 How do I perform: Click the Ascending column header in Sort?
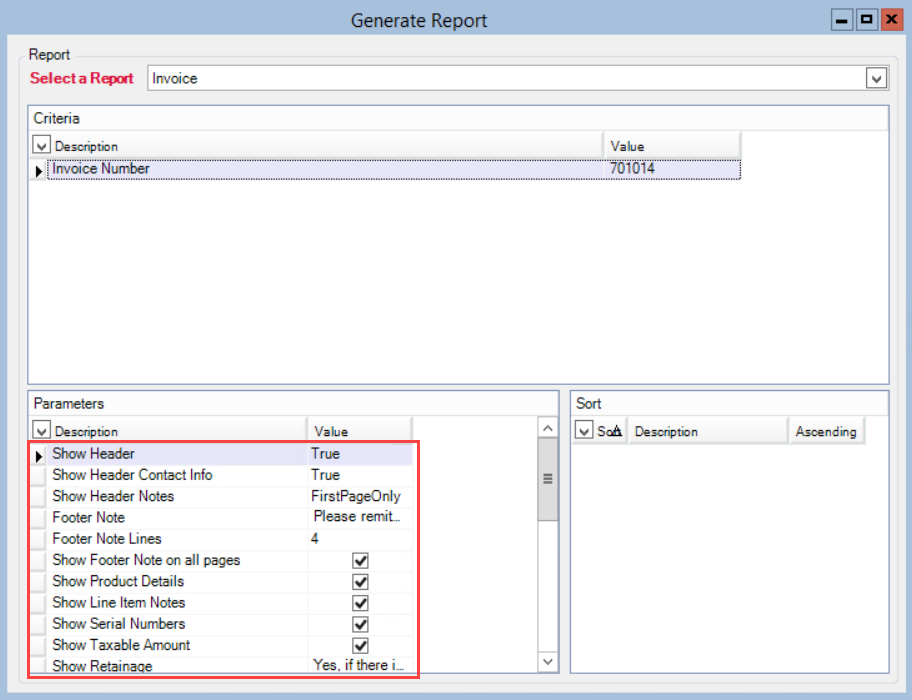click(825, 432)
